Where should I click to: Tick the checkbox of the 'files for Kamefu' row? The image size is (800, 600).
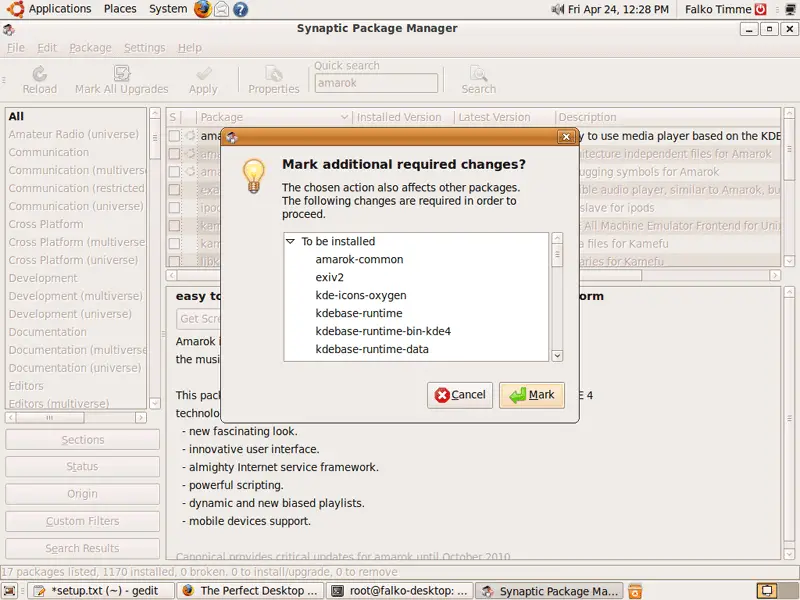(174, 243)
